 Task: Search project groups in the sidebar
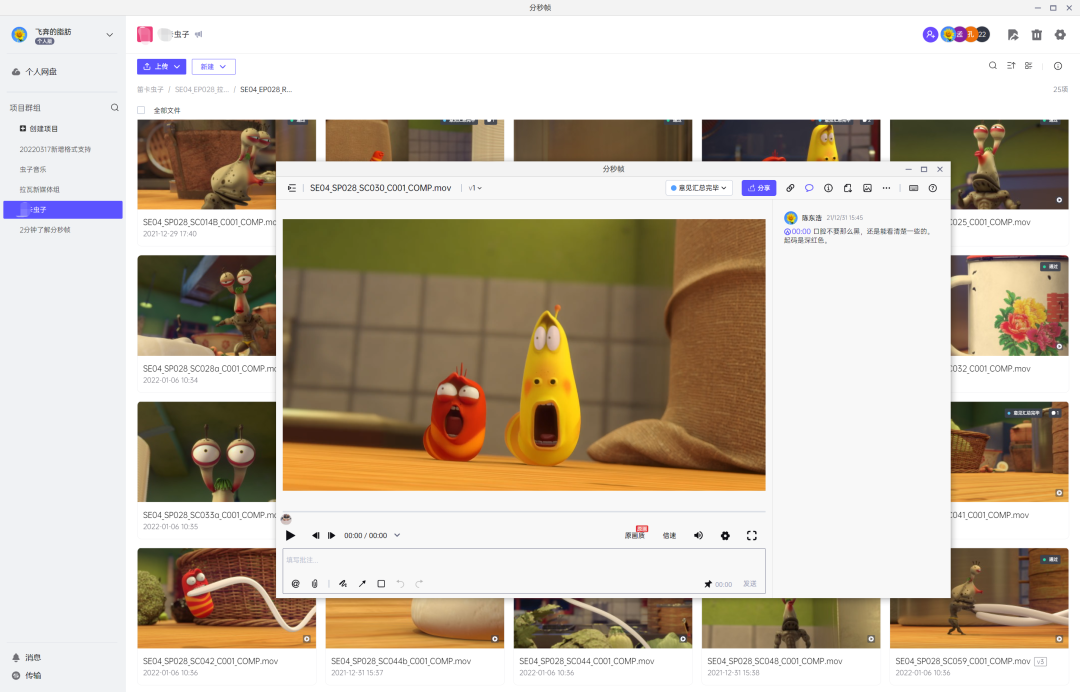114,107
